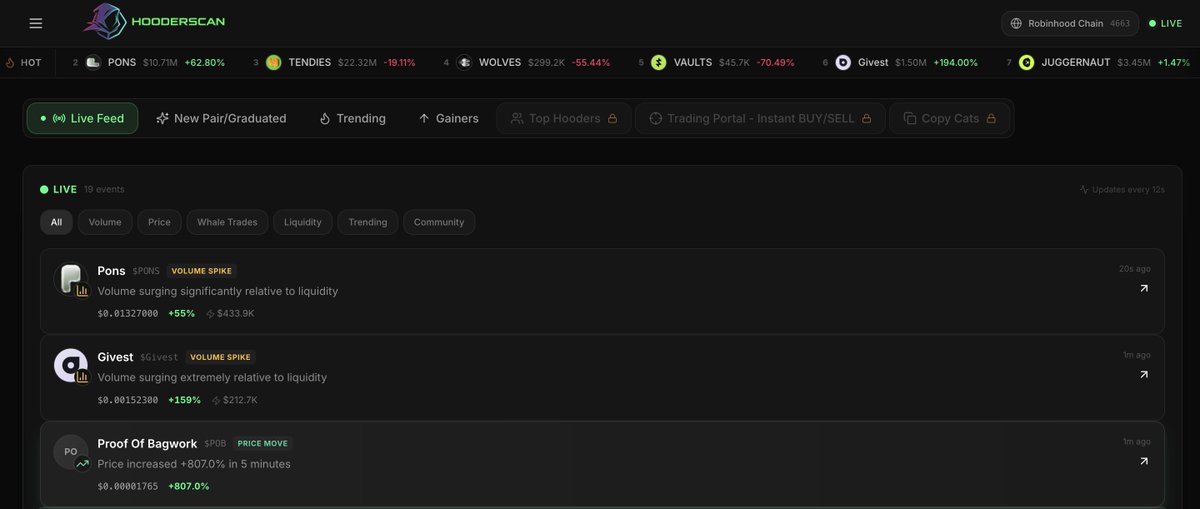Click the TENDIES ticker entry
The width and height of the screenshot is (1200, 509).
point(334,62)
